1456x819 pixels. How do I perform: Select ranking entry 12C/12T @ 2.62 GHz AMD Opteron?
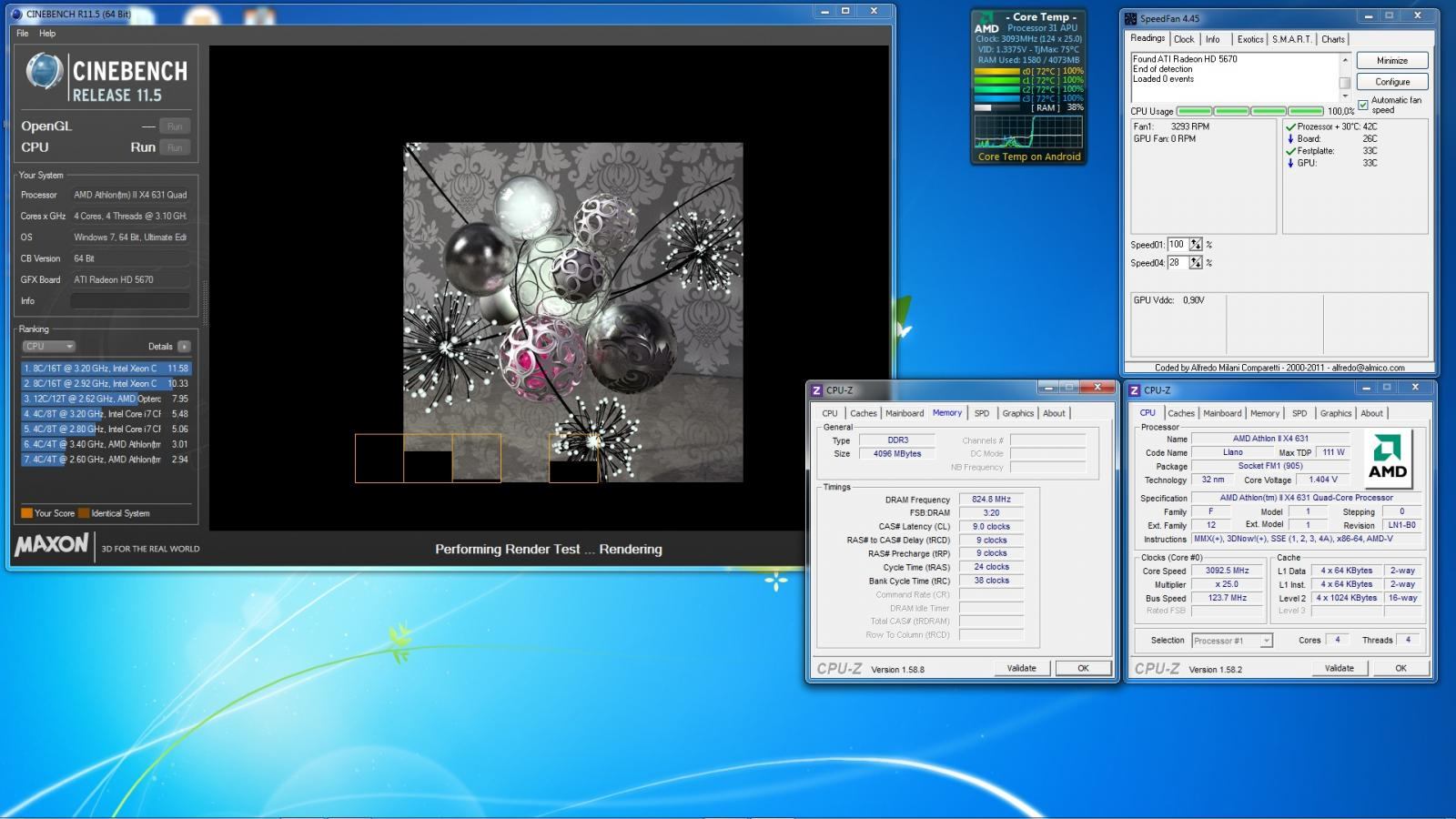[106, 399]
